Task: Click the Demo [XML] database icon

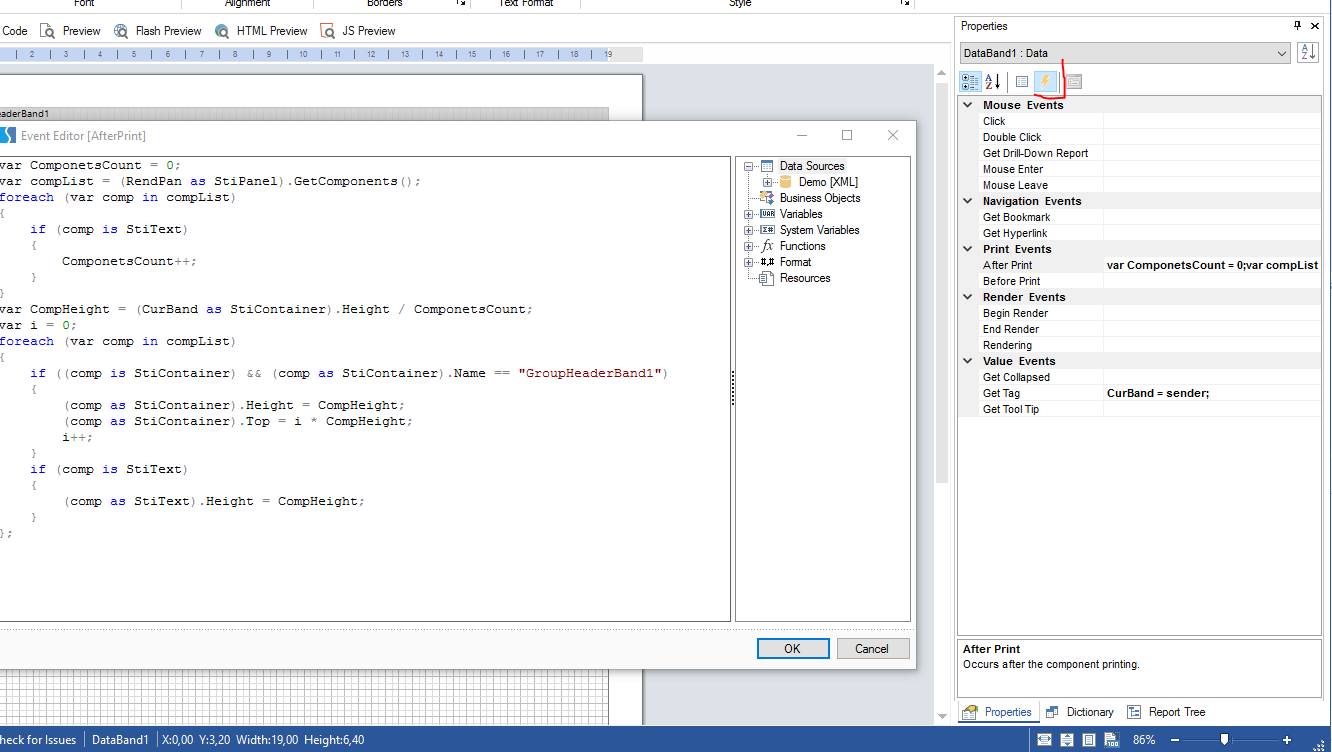Action: [786, 182]
